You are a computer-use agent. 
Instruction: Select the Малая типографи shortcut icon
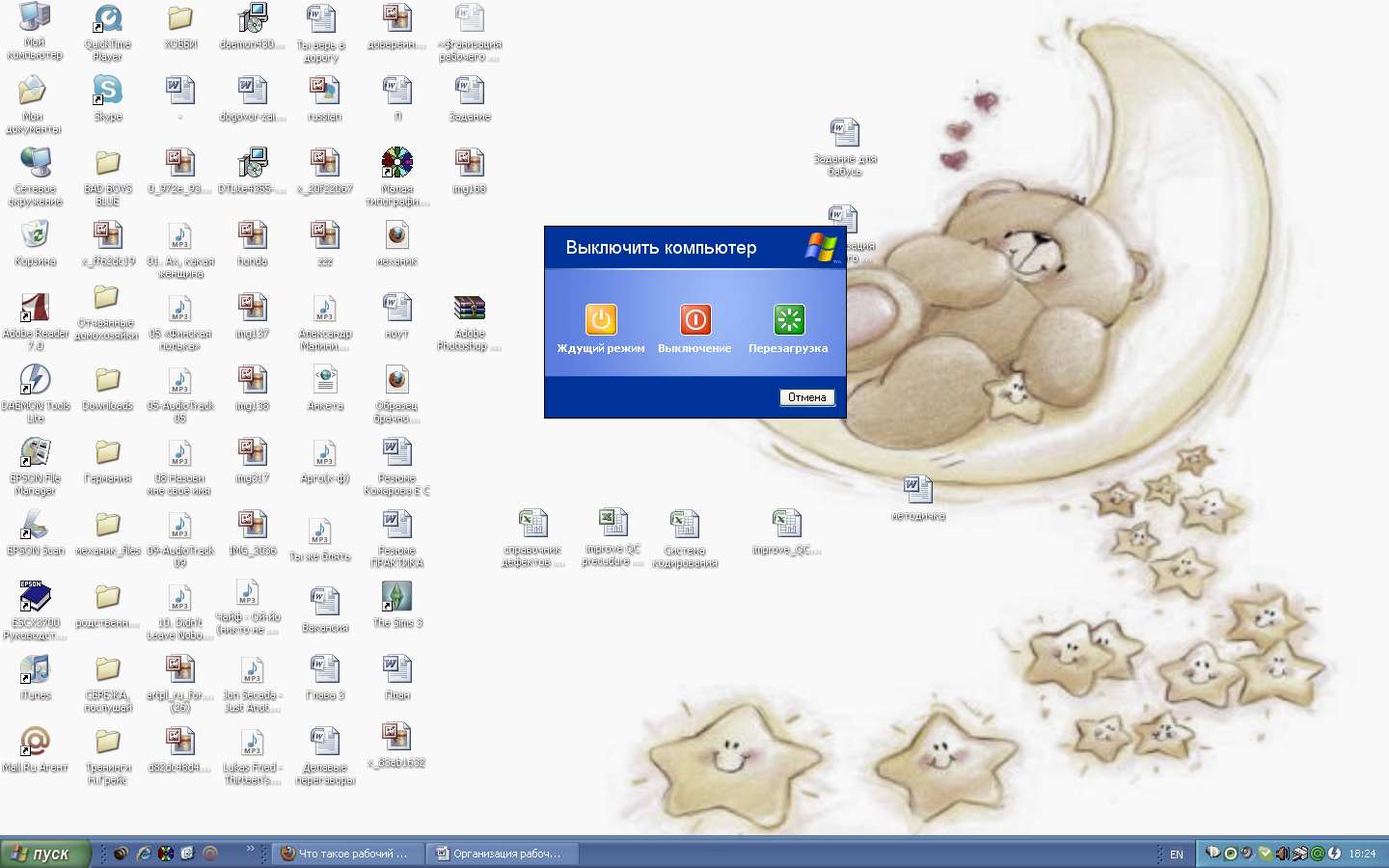coord(397,176)
